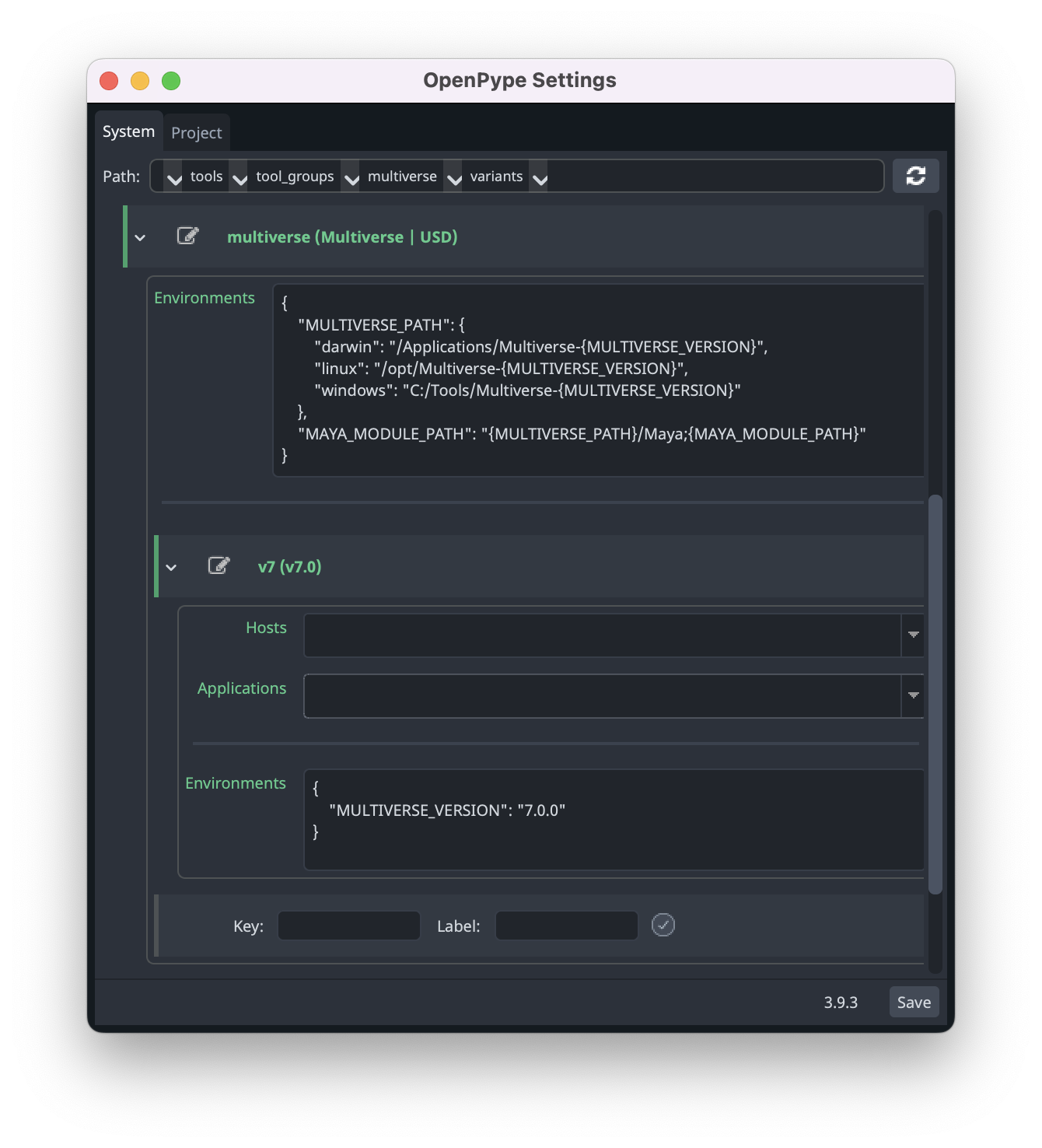Screen dimensions: 1042x1148
Task: Confirm new key with the checkmark icon
Action: [x=663, y=925]
